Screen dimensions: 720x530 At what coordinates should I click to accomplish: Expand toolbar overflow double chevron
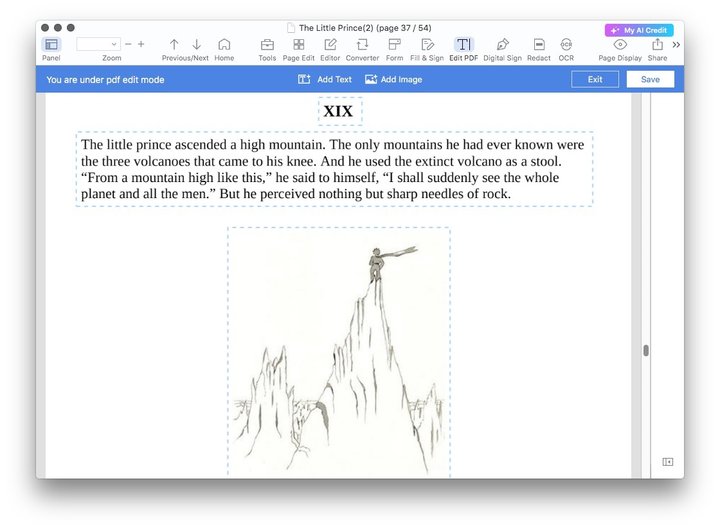[676, 45]
